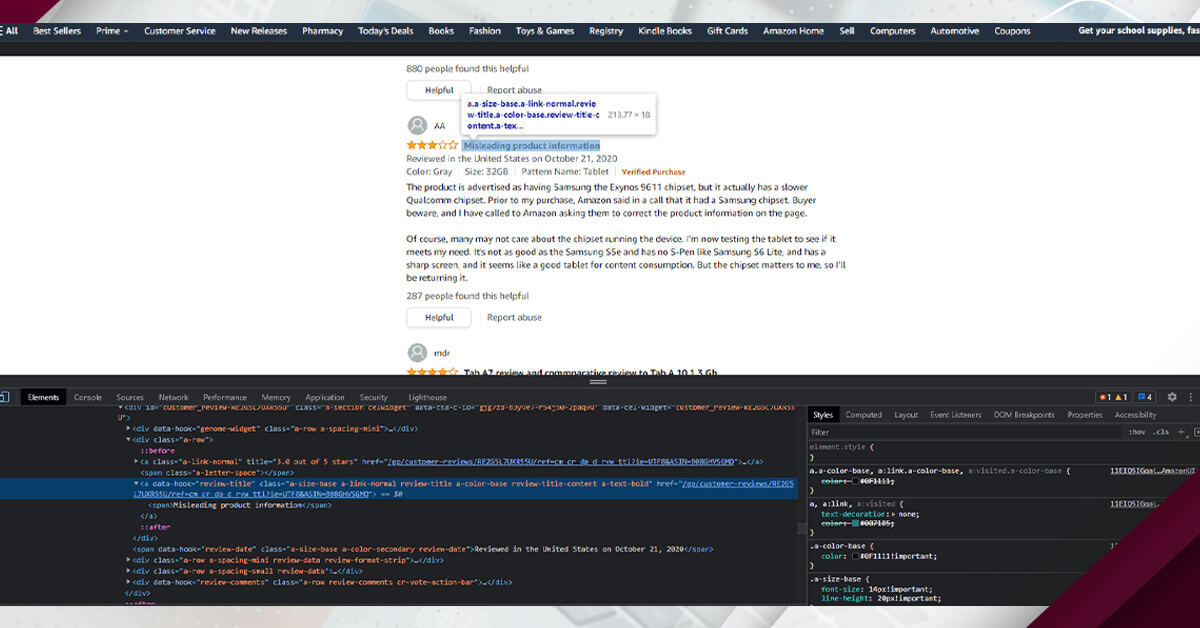Click the yellow warning count badge

point(1121,397)
